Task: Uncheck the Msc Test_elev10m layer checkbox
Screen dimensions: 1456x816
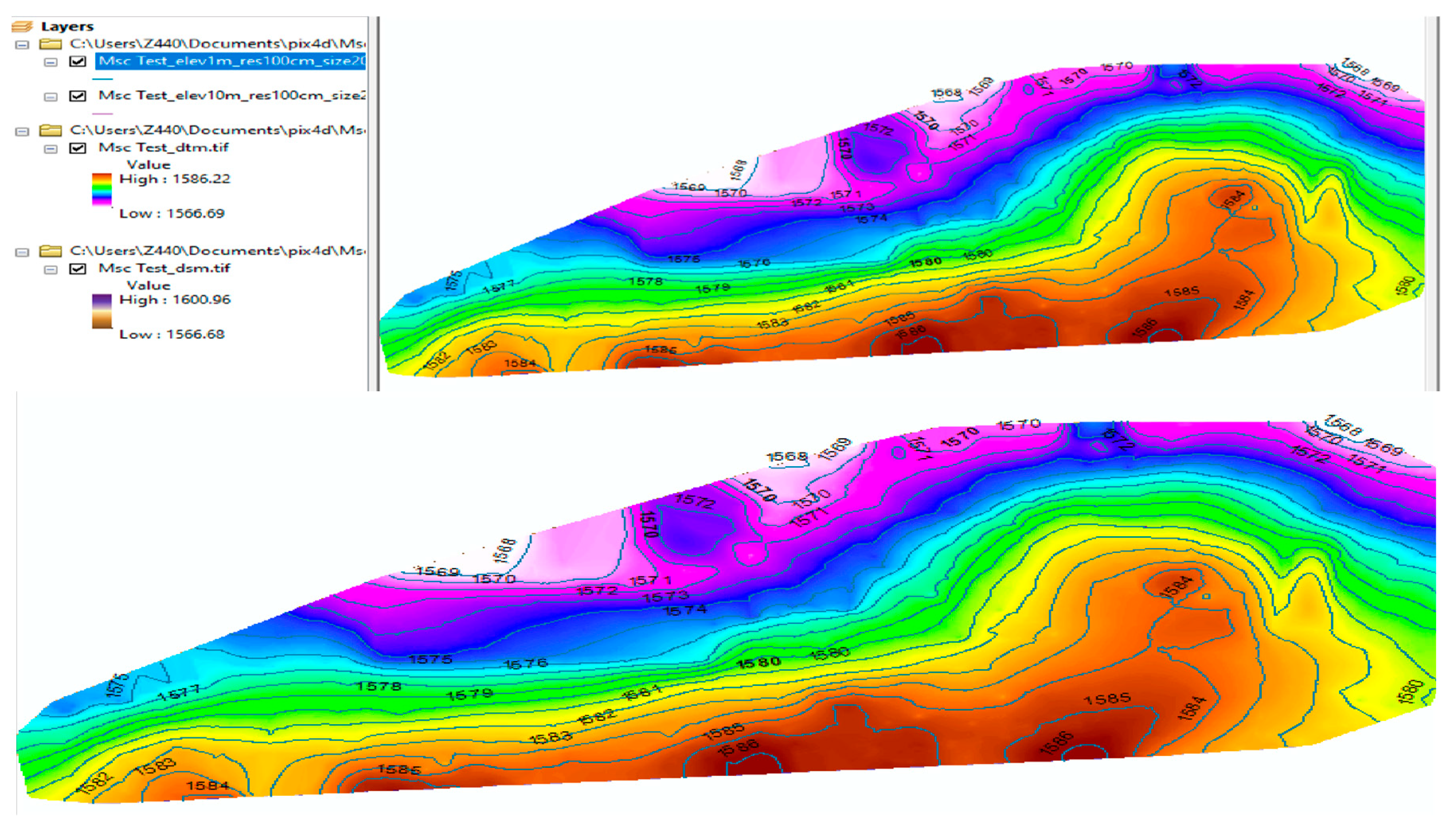Action: [77, 96]
